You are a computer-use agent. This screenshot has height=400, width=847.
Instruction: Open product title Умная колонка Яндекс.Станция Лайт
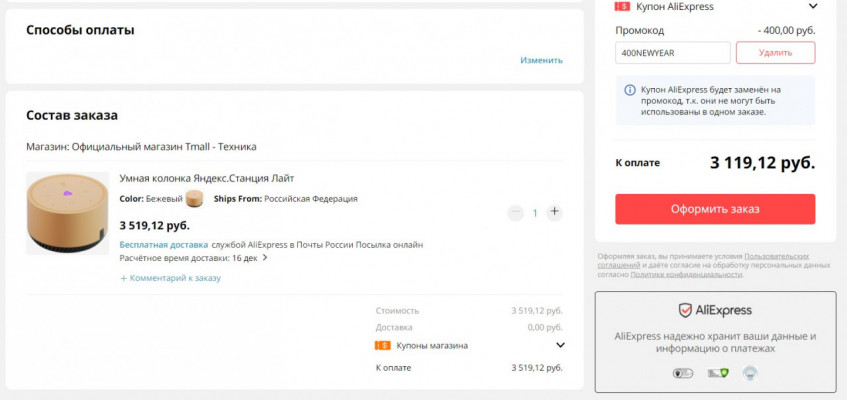coord(206,178)
